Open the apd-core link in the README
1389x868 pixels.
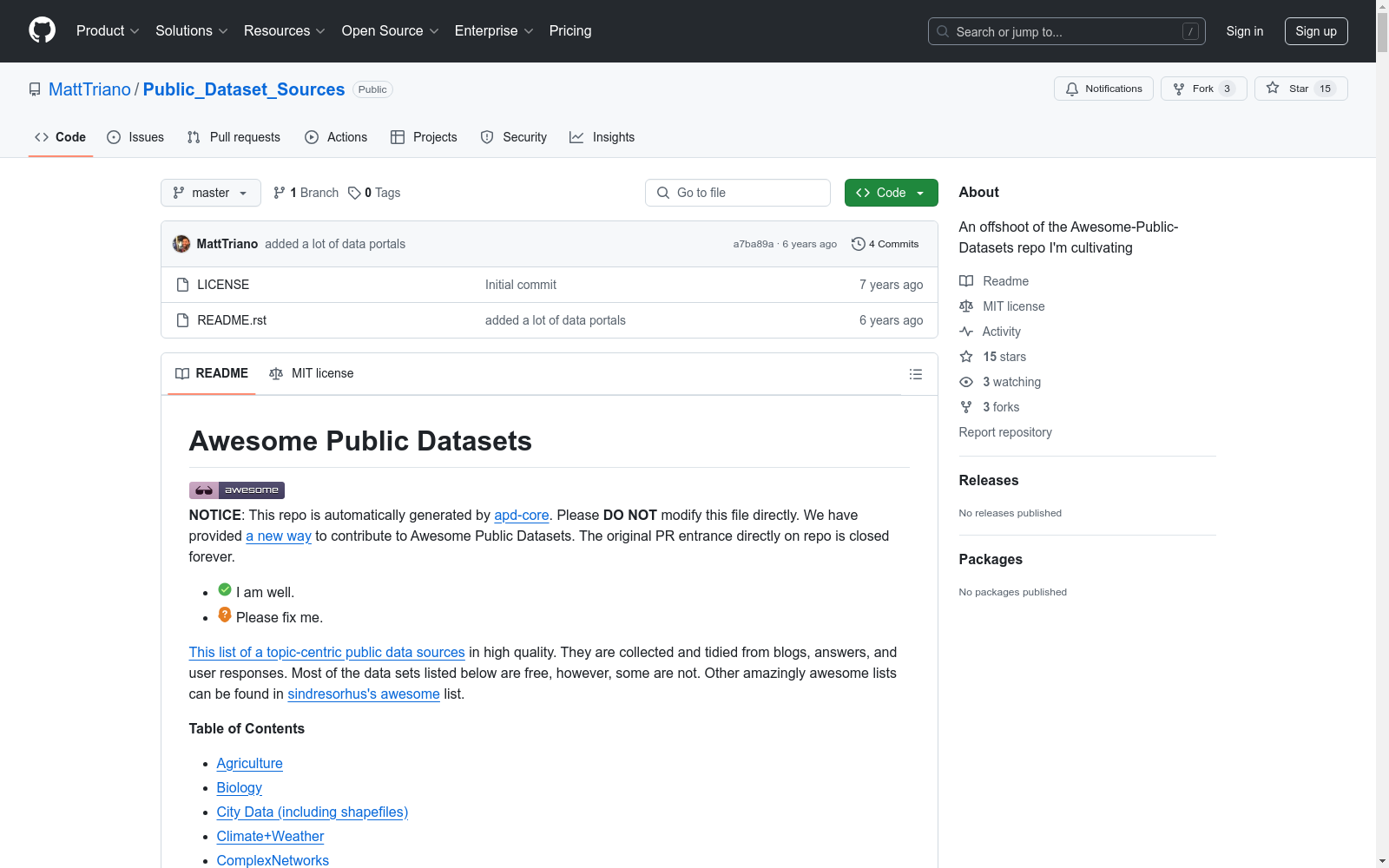tap(521, 515)
